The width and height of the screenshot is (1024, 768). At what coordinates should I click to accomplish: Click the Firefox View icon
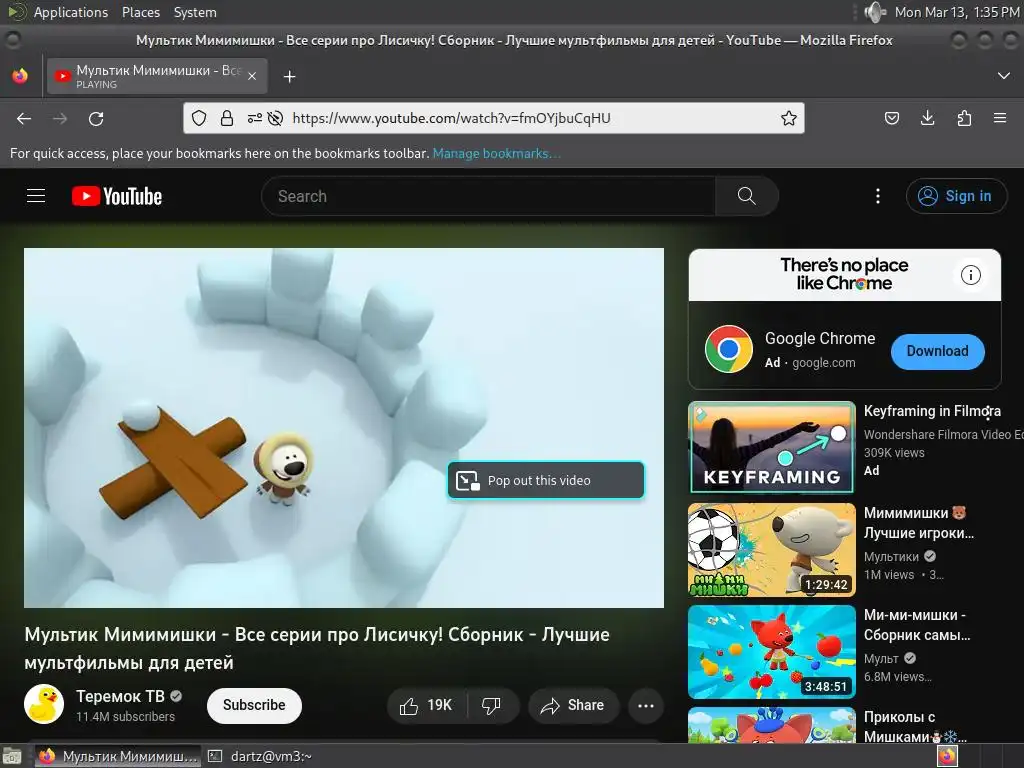[20, 76]
